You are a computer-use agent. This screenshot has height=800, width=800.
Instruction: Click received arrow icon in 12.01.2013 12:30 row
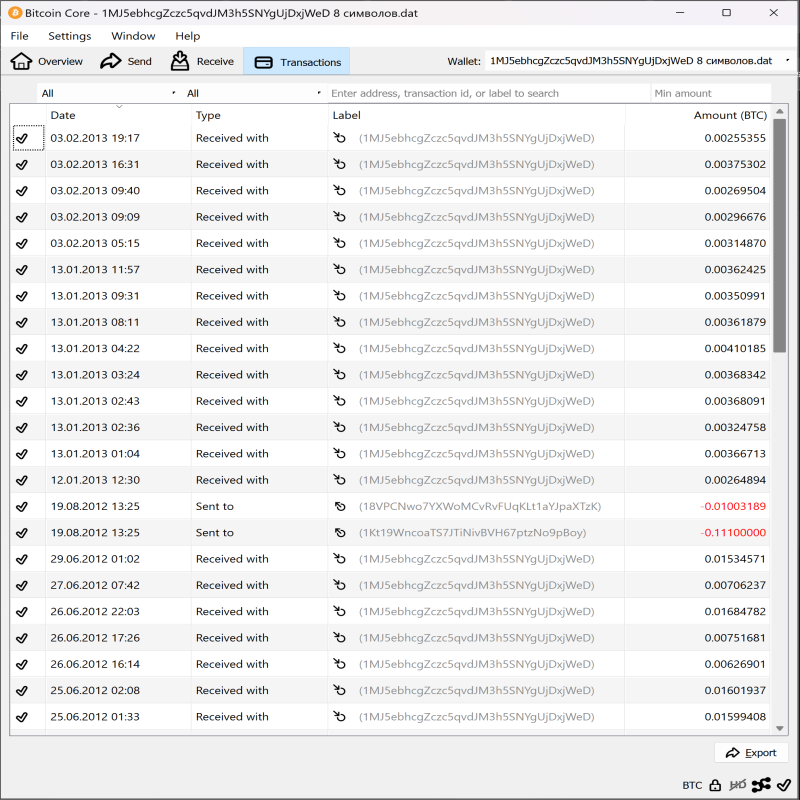click(x=340, y=480)
